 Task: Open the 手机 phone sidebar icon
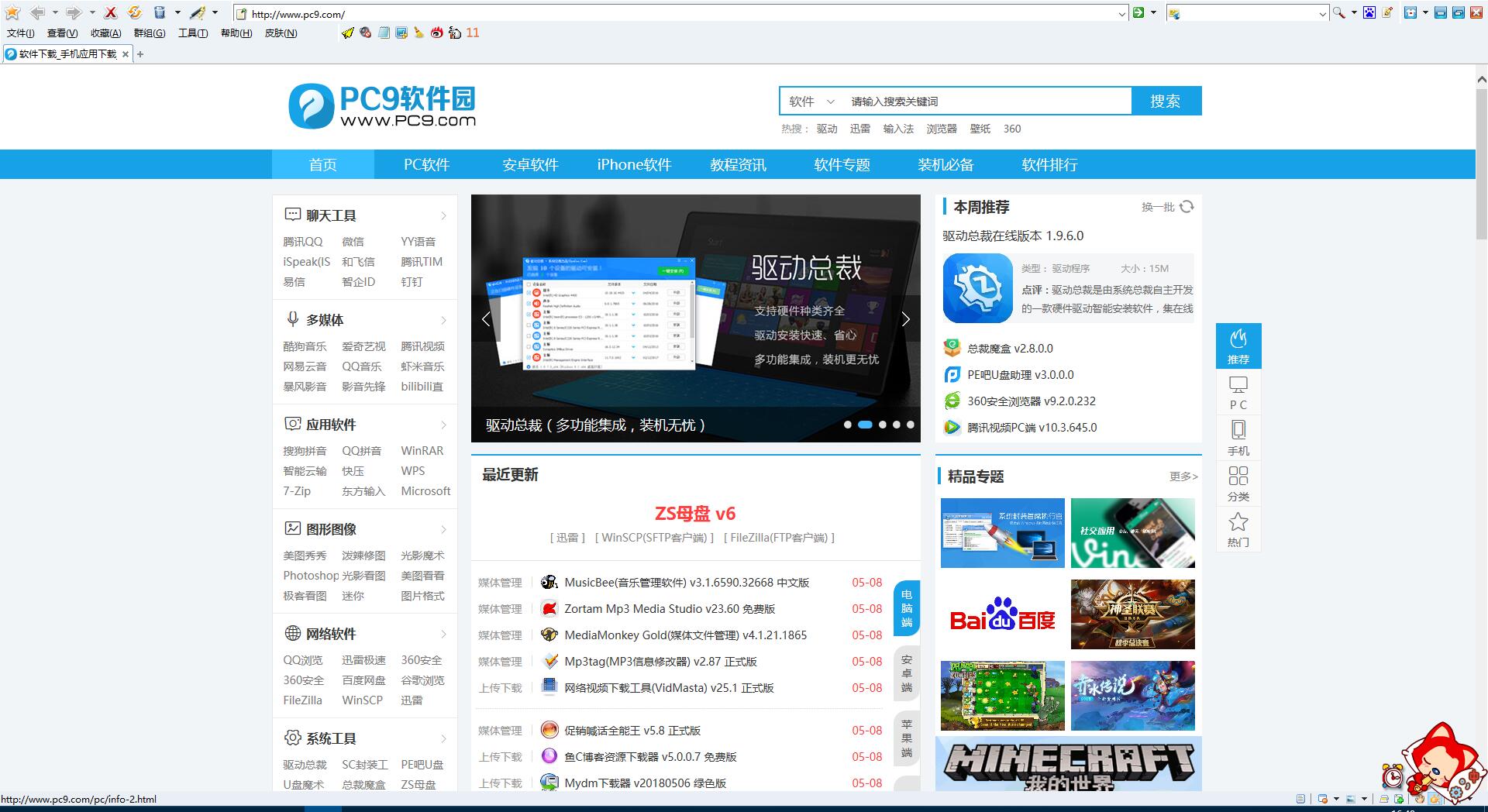pyautogui.click(x=1238, y=438)
